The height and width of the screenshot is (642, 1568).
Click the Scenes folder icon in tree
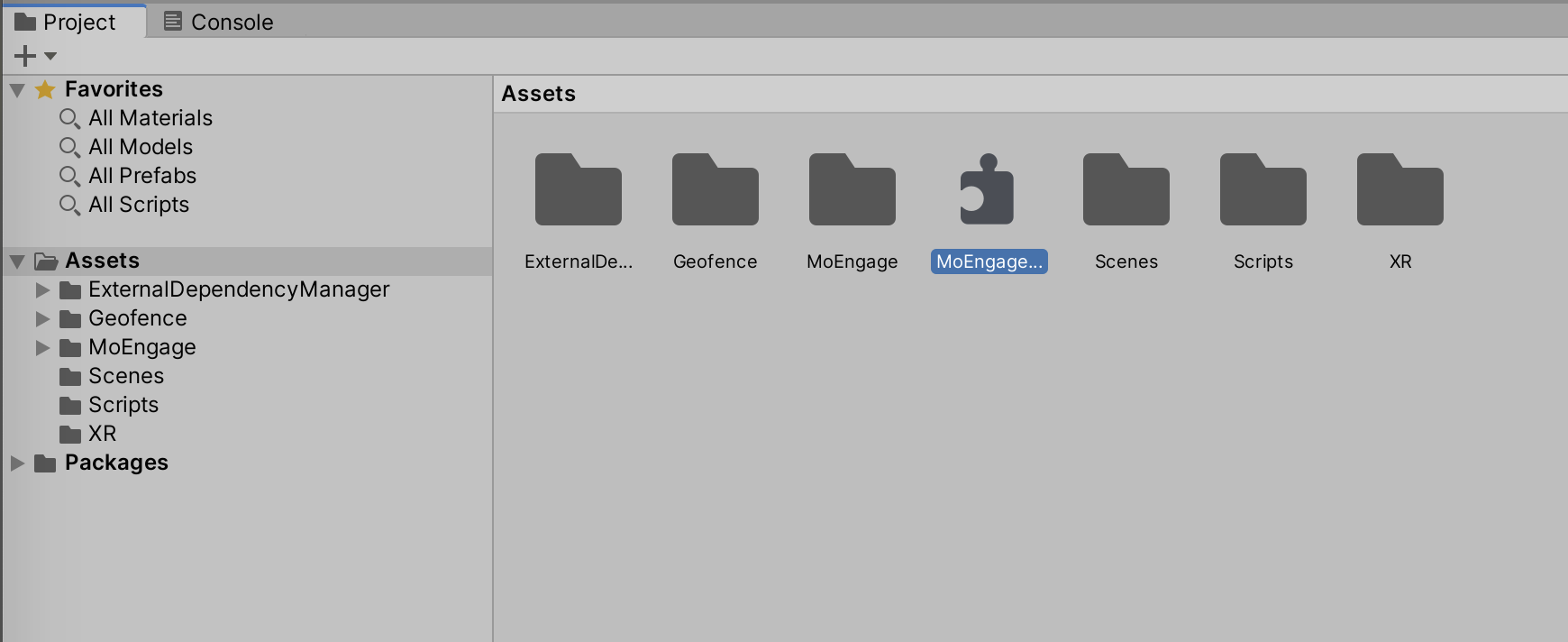coord(70,377)
